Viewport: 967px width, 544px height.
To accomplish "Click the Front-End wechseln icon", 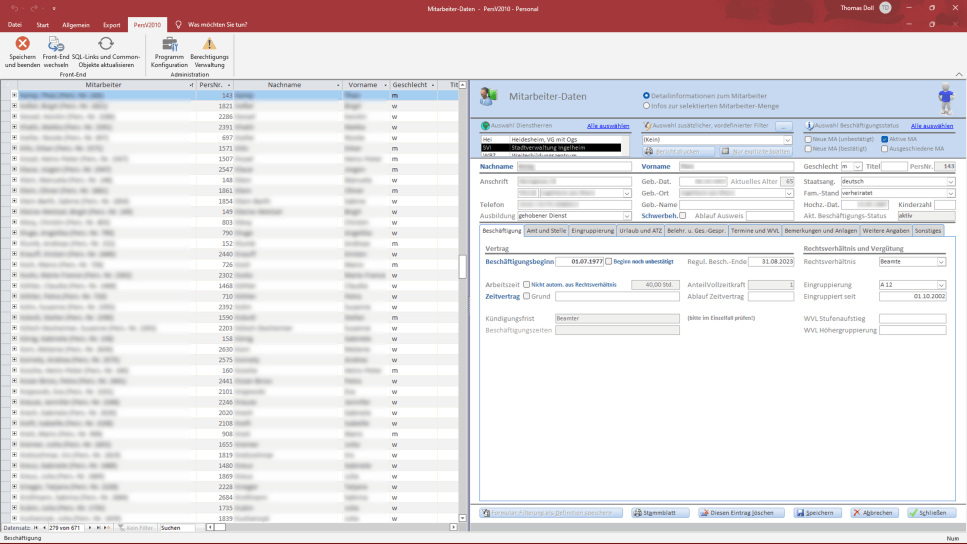I will pos(56,45).
